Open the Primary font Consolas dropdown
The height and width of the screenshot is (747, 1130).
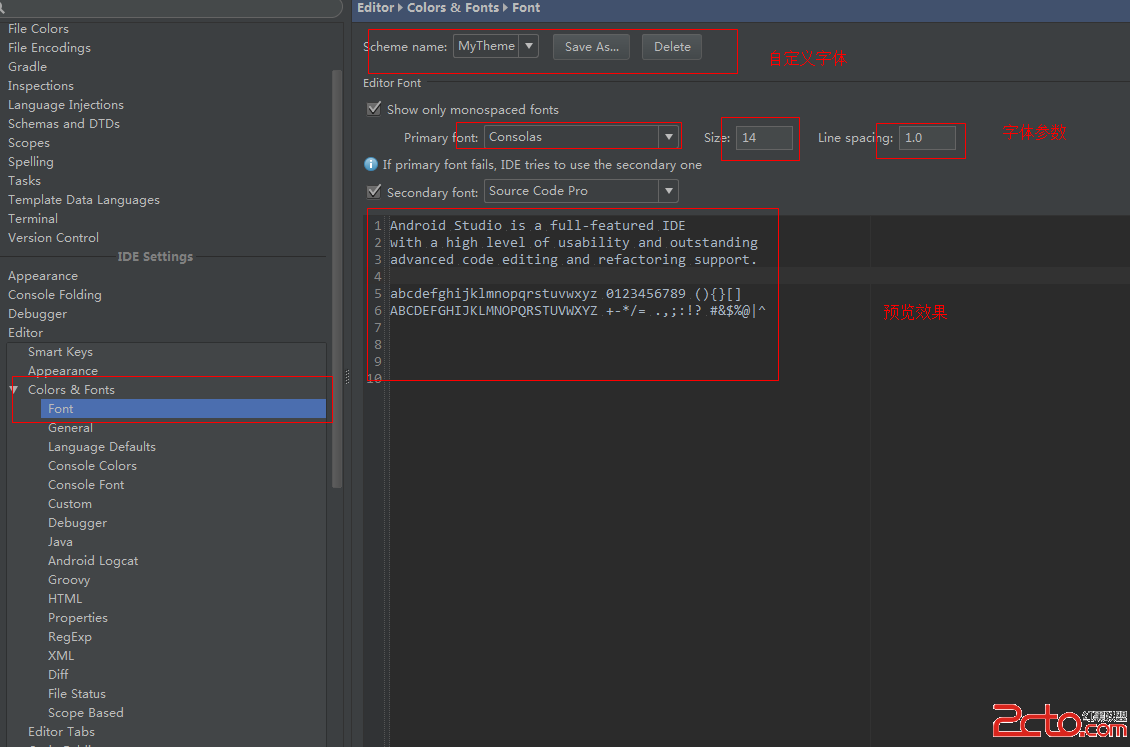pyautogui.click(x=668, y=137)
